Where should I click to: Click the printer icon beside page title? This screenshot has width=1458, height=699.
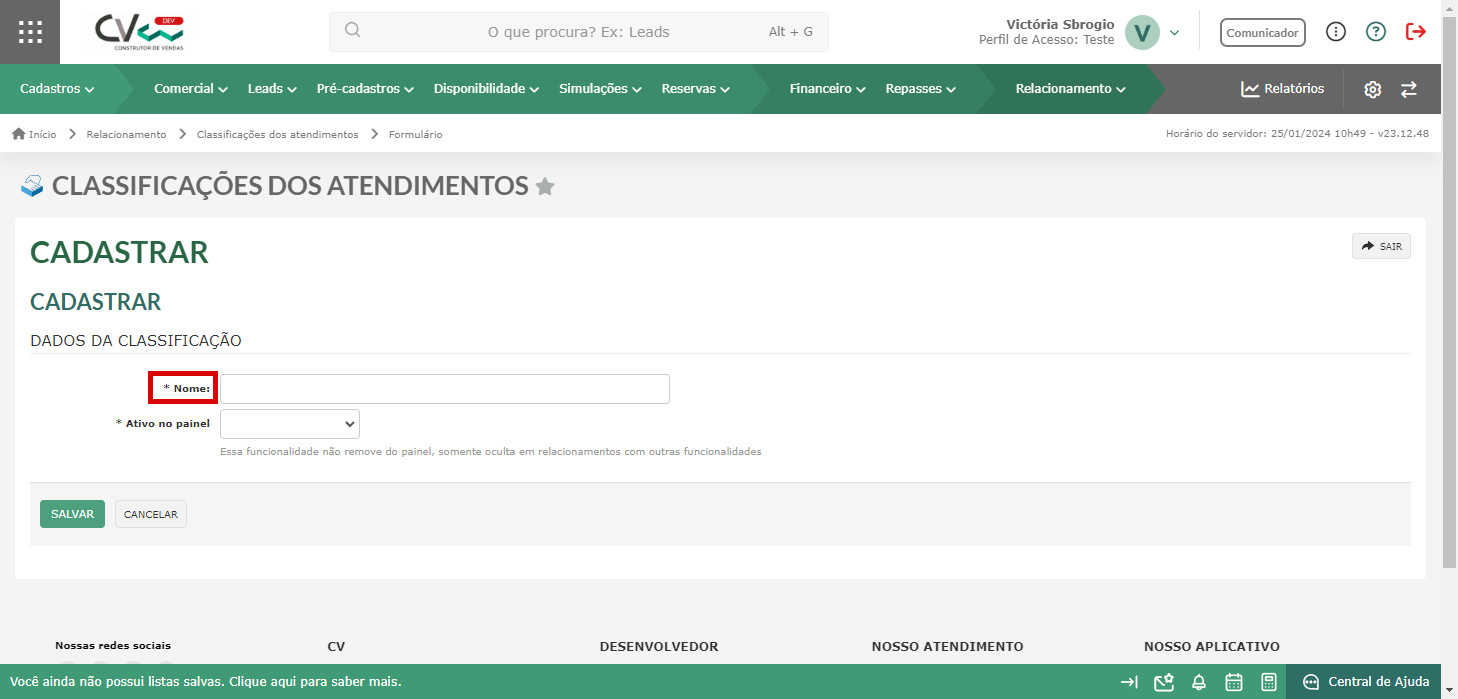[x=32, y=186]
